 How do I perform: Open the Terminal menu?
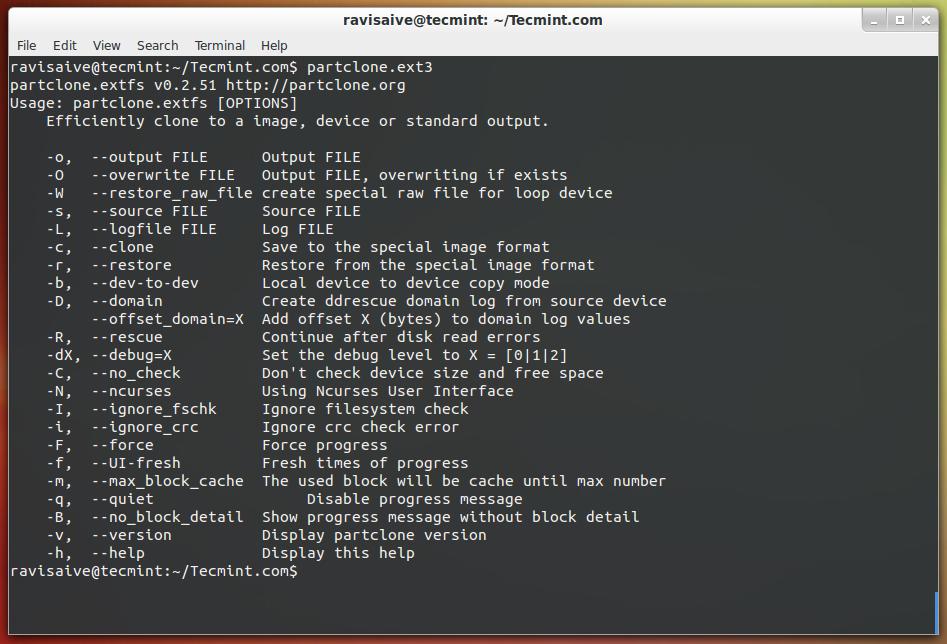coord(220,45)
